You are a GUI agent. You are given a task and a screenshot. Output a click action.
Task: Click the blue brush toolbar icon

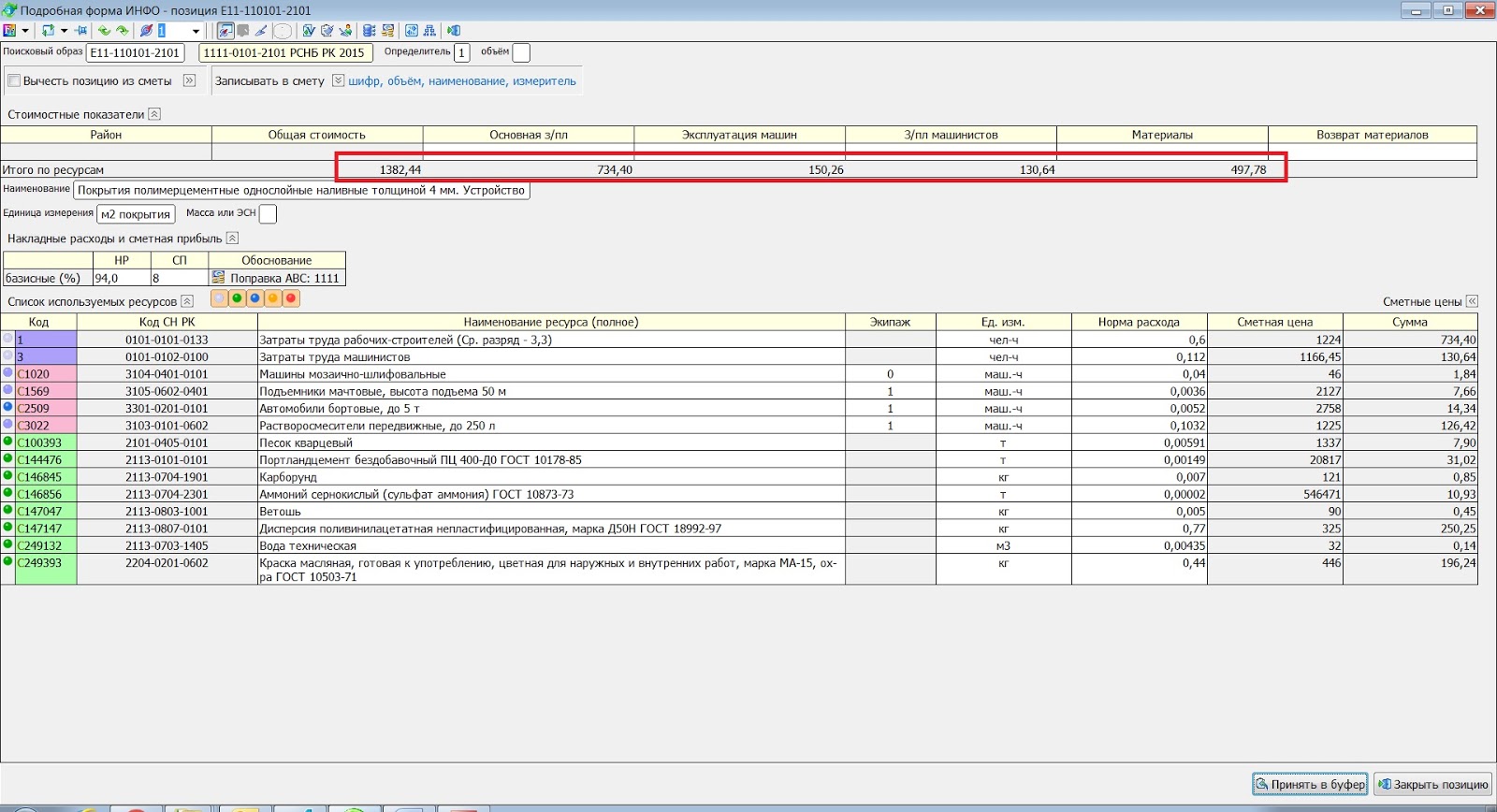(260, 31)
